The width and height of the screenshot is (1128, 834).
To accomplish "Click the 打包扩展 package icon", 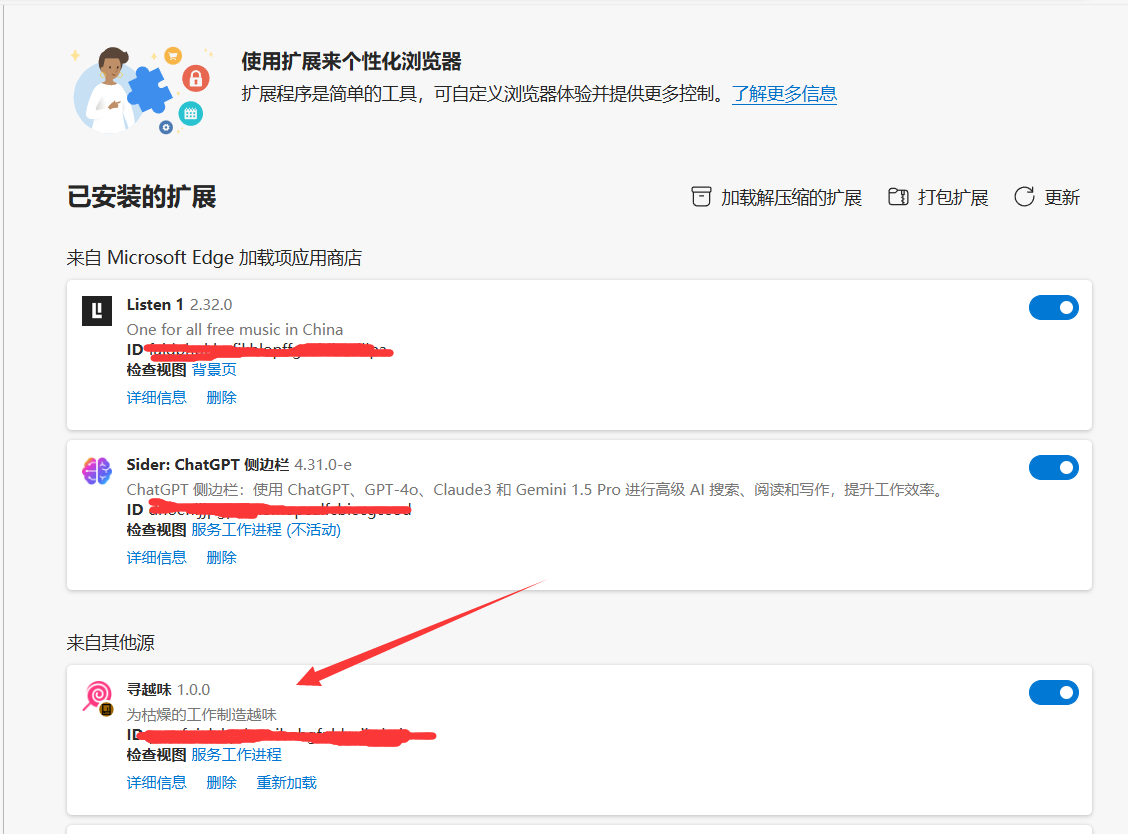I will point(898,197).
